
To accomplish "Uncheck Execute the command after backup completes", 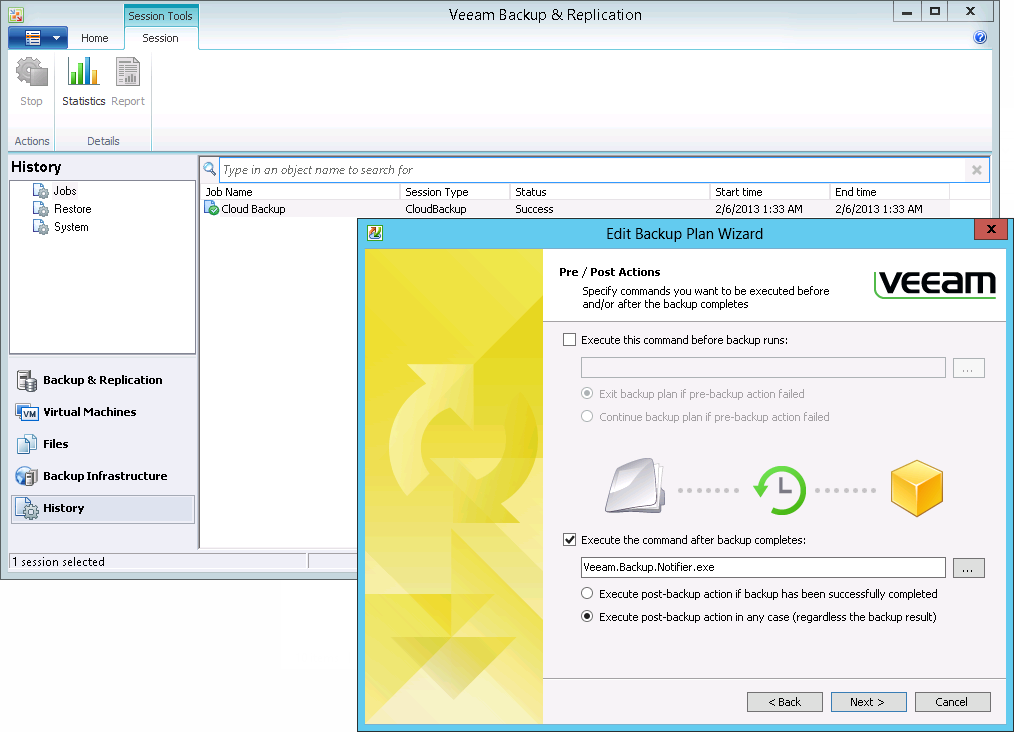I will click(x=569, y=540).
